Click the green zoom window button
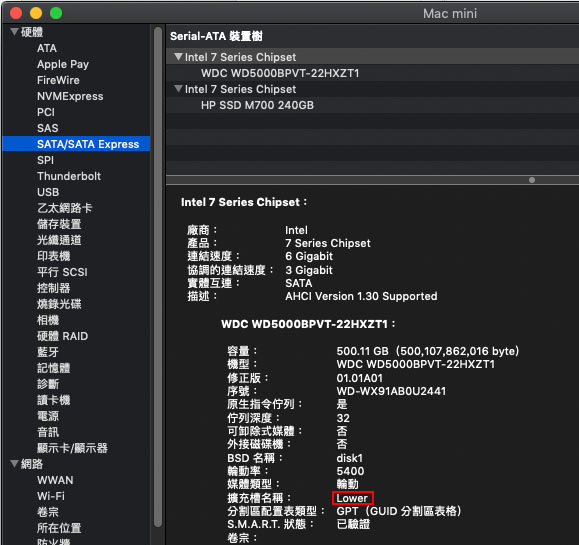 coord(56,13)
